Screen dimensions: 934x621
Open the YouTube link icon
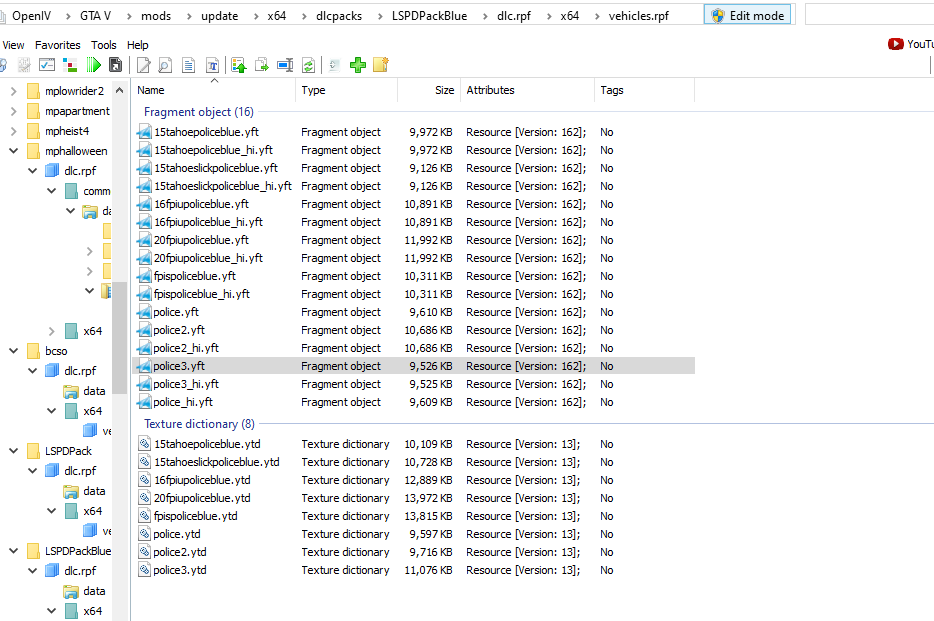895,44
